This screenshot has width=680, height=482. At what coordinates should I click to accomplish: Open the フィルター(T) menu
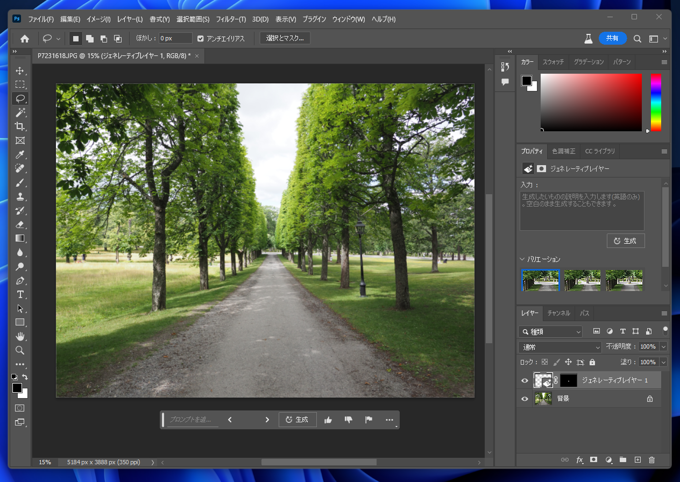click(230, 19)
